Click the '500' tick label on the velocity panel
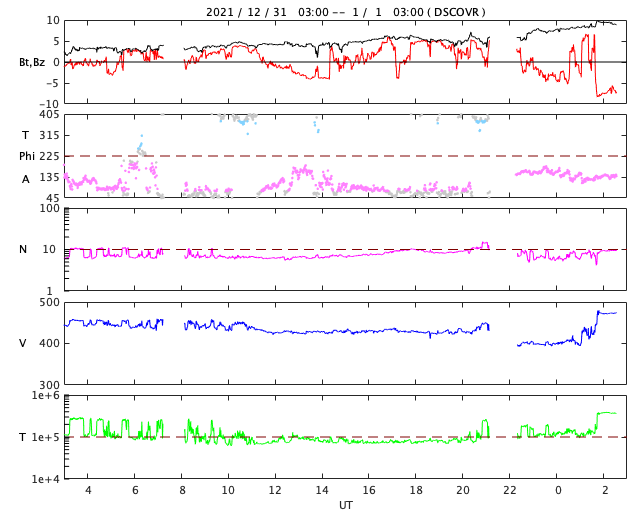 (x=49, y=303)
